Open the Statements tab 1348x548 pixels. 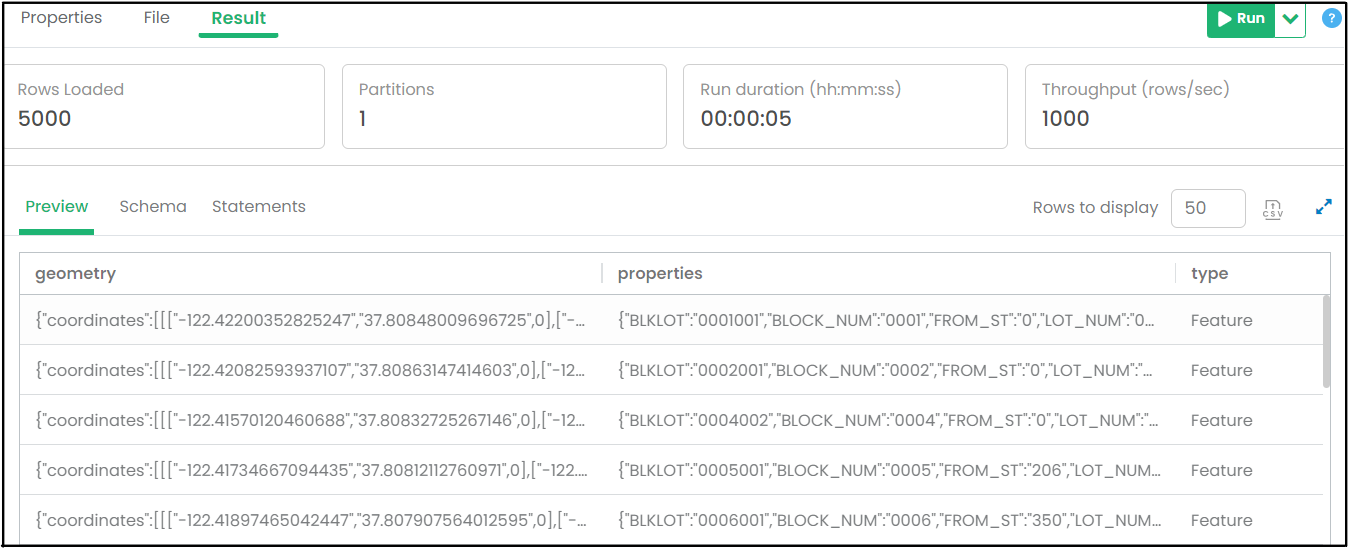pyautogui.click(x=259, y=207)
